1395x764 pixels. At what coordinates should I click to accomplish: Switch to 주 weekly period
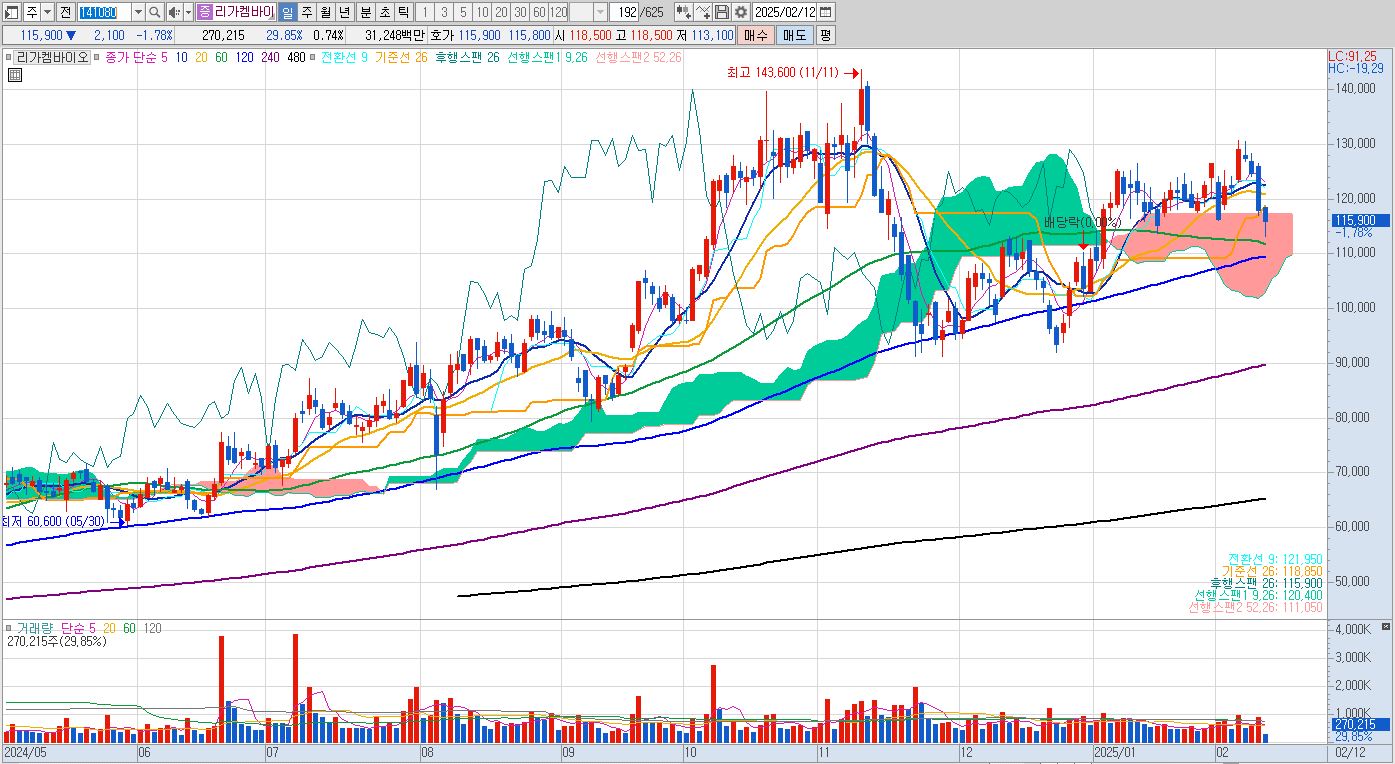pyautogui.click(x=306, y=12)
